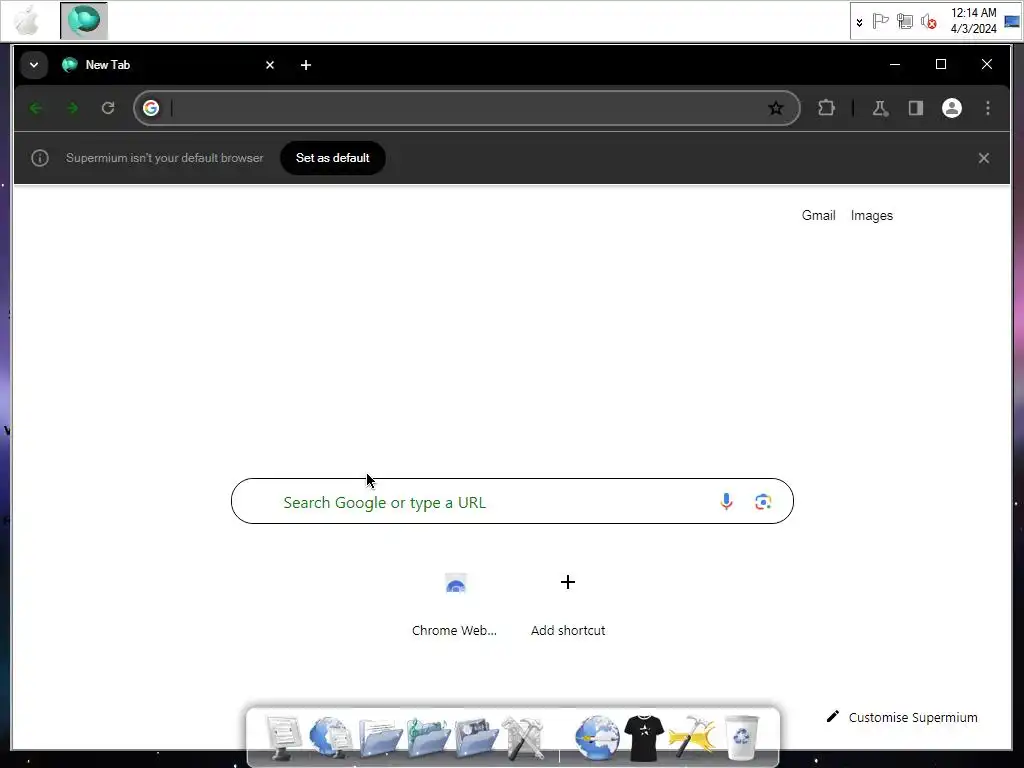Expand the tab search chevron

click(34, 65)
